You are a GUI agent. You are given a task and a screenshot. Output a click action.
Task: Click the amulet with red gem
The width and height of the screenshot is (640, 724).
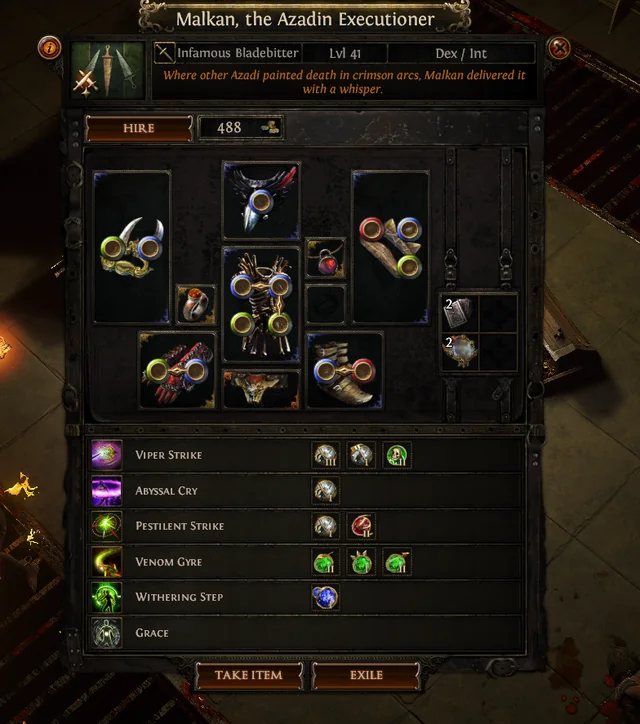coord(326,258)
